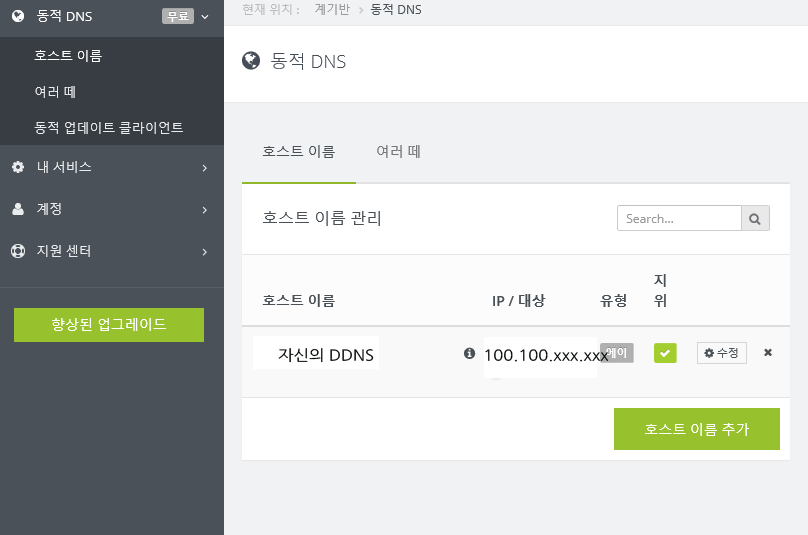The image size is (808, 535).
Task: Switch to the 여러 떼 tab
Action: 398,152
